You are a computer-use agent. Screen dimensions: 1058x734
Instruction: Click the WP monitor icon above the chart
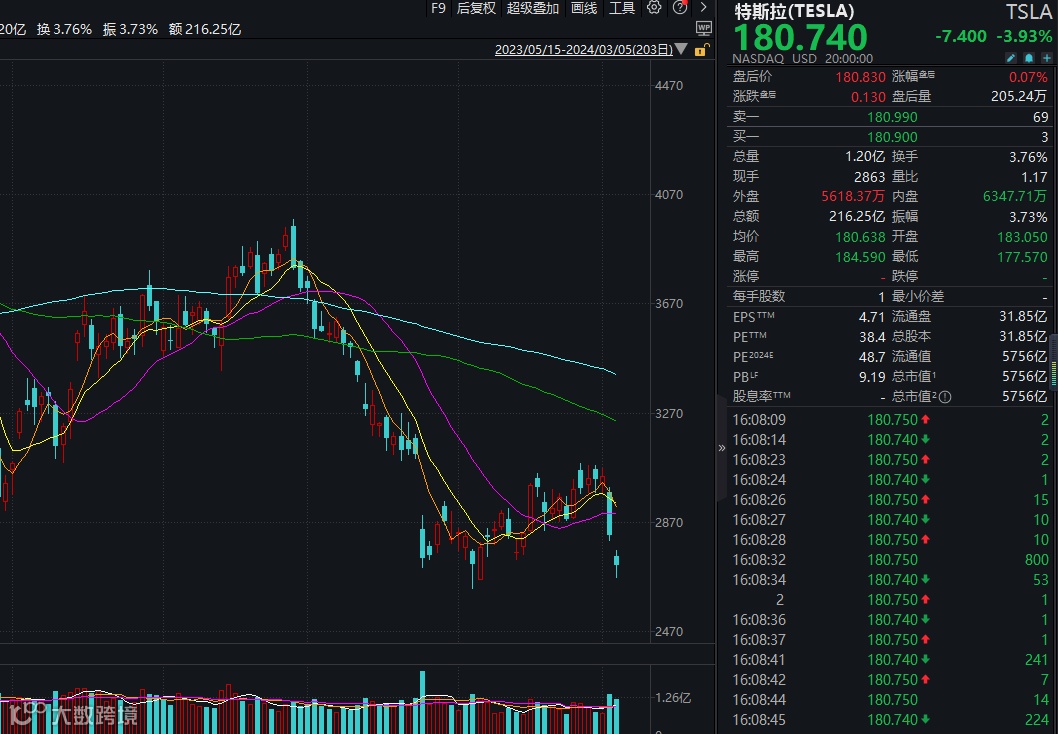tap(704, 28)
